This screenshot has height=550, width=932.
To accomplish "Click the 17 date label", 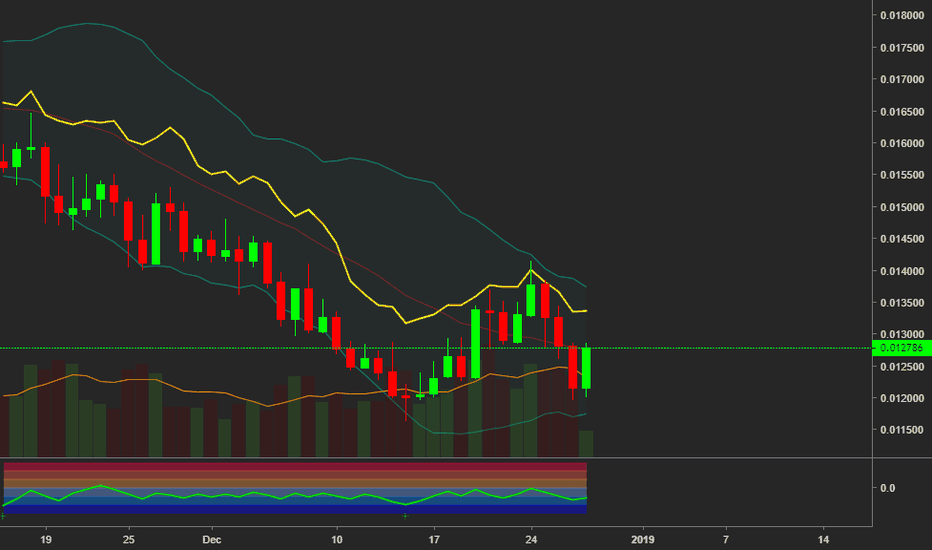I will pyautogui.click(x=434, y=540).
